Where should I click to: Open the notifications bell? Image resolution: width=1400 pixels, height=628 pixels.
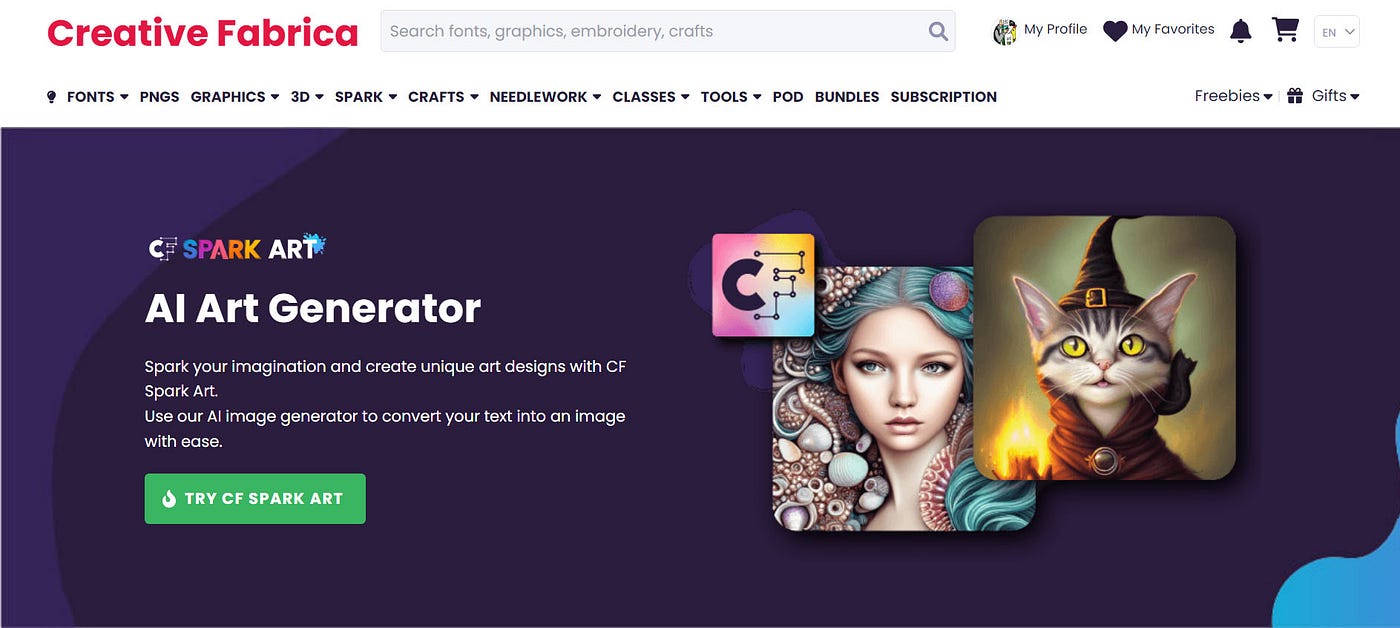pos(1240,31)
